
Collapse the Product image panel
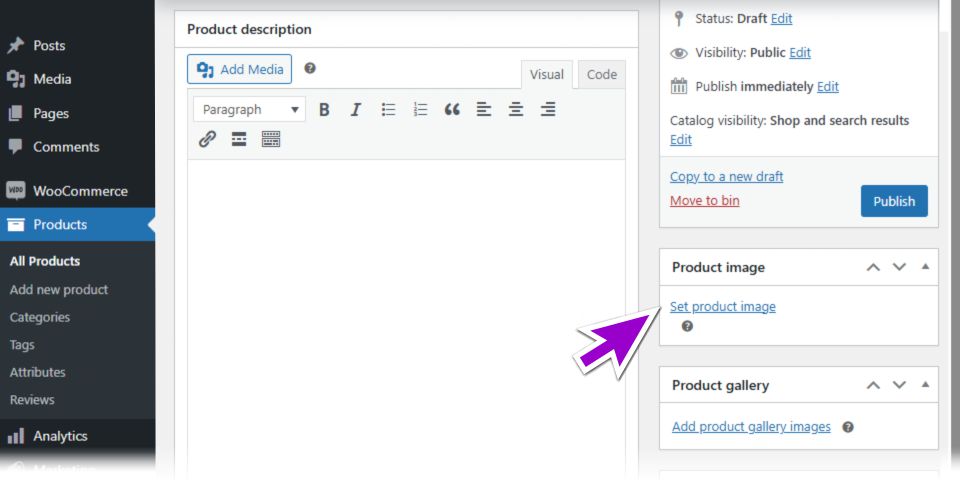coord(925,266)
